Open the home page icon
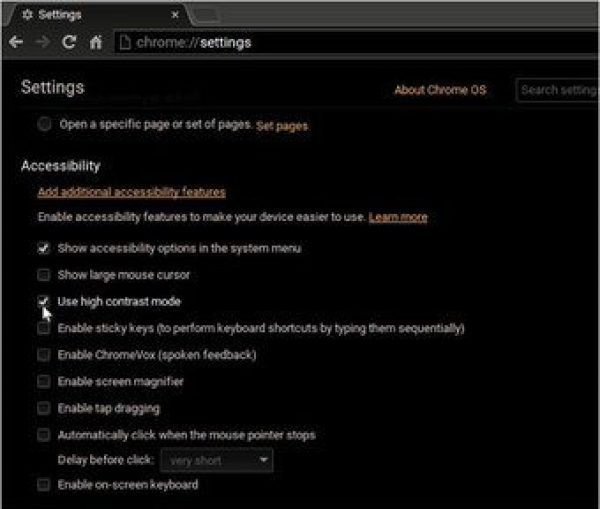The width and height of the screenshot is (600, 509). point(96,42)
